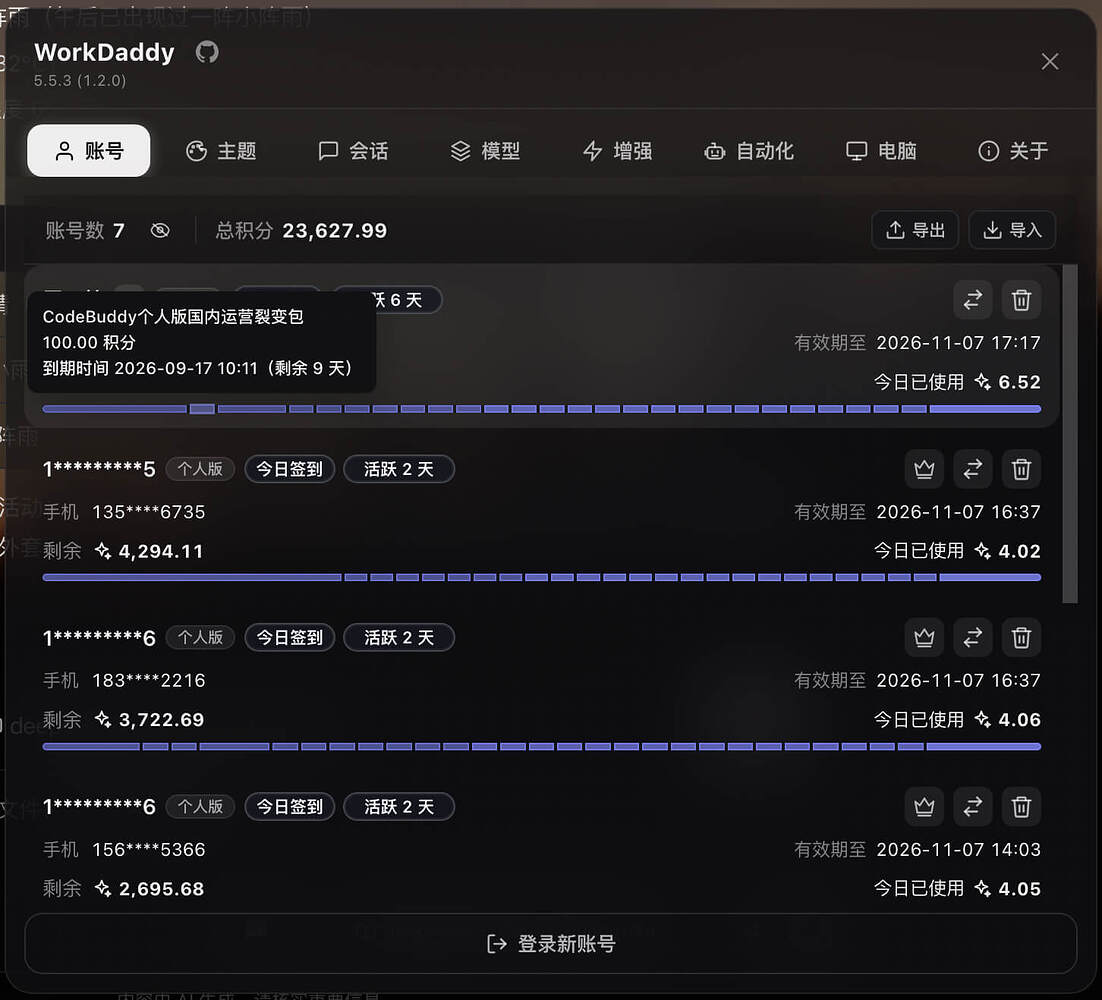Screen dimensions: 1102x1000
Task: Click credit bar of account with 3,722.69 remaining
Action: pyautogui.click(x=541, y=746)
